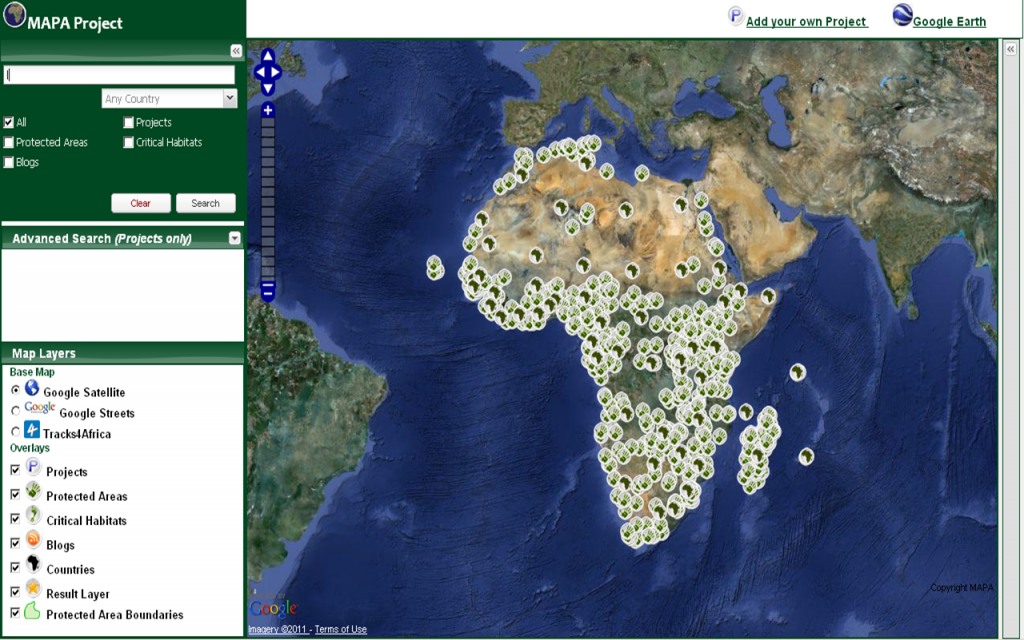Click the Google Streets logo icon

click(40, 408)
